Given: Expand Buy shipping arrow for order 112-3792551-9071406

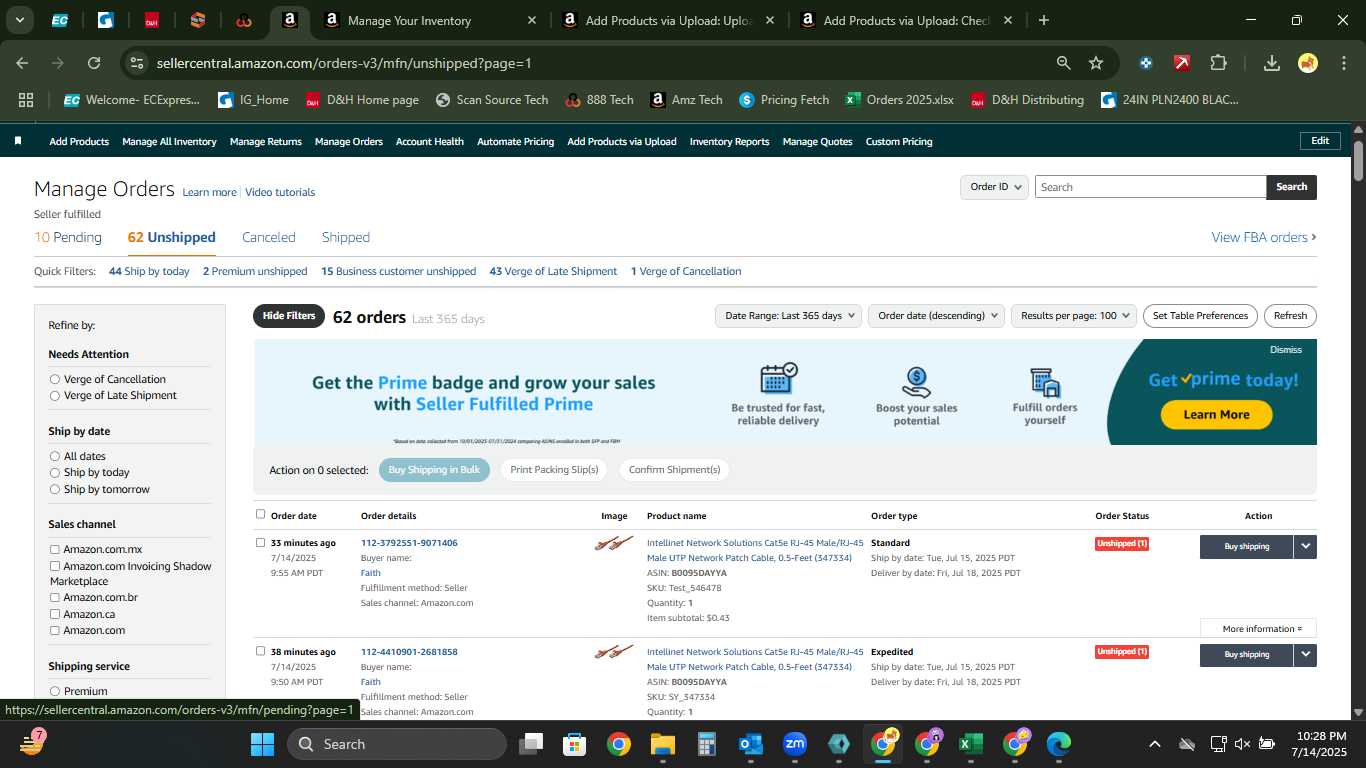Looking at the screenshot, I should pos(1305,546).
